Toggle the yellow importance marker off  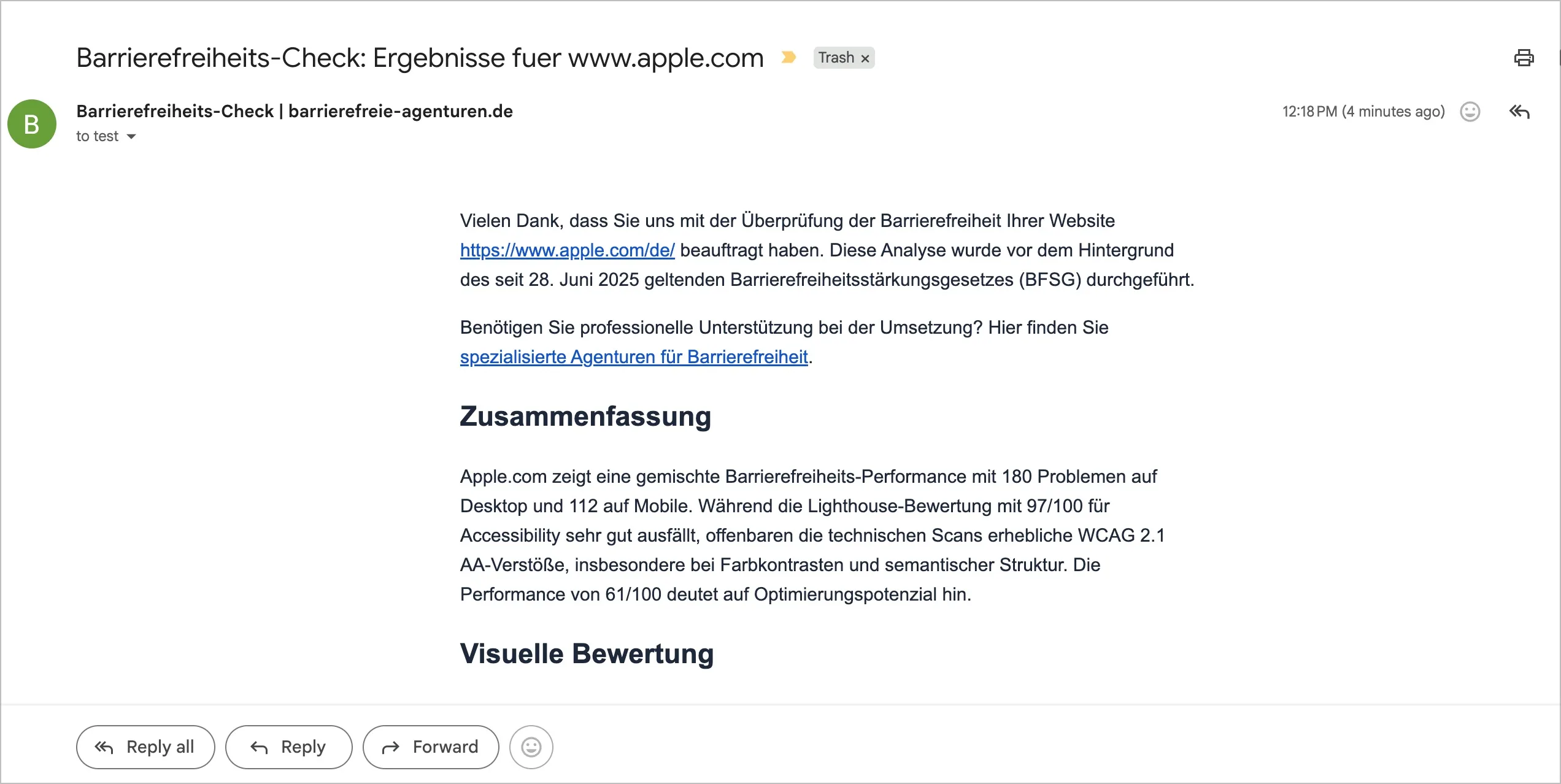tap(788, 58)
